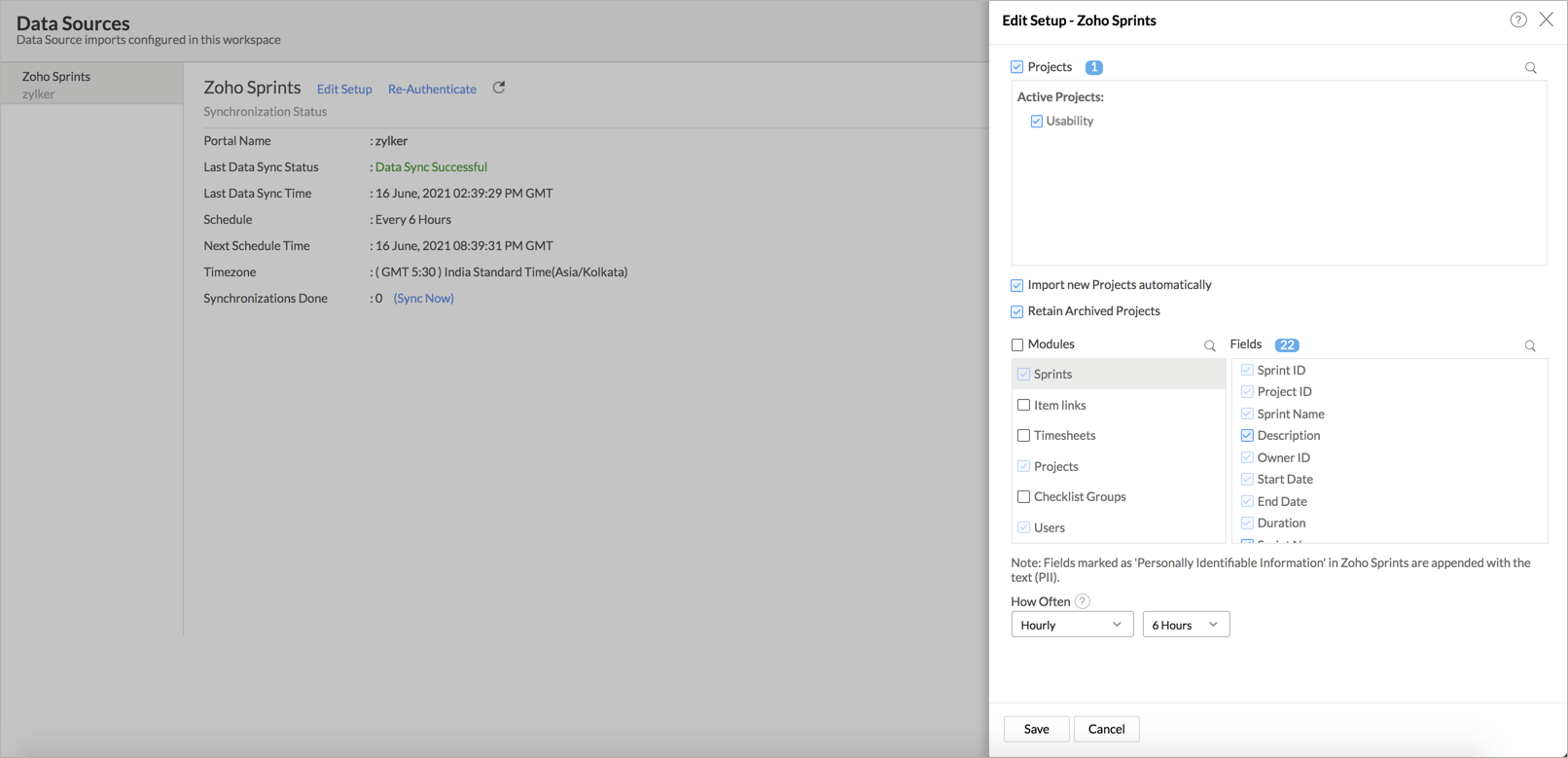Open the 6 Hours interval dropdown
Image resolution: width=1568 pixels, height=758 pixels.
pos(1186,625)
